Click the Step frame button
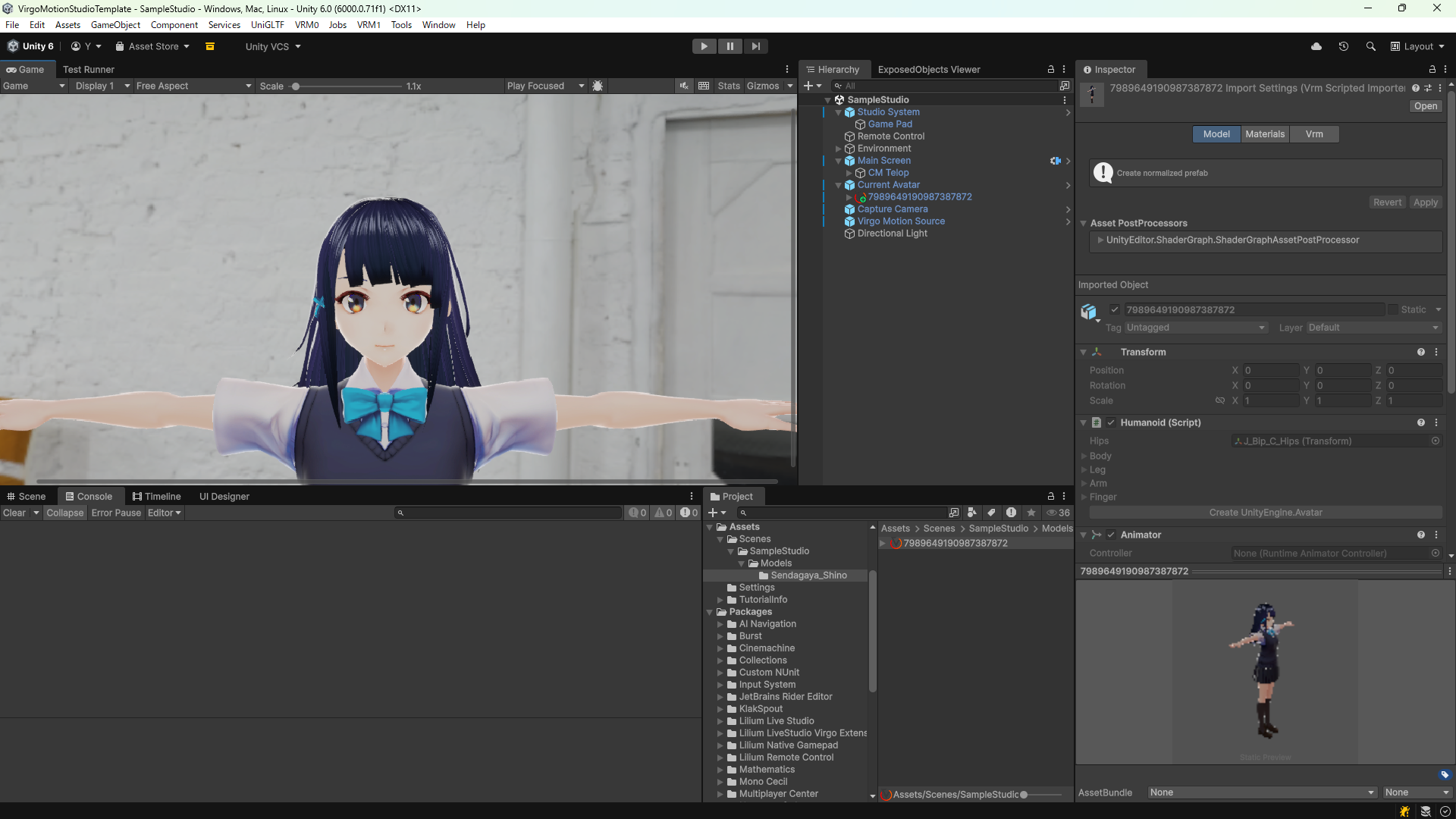1456x819 pixels. [x=755, y=46]
